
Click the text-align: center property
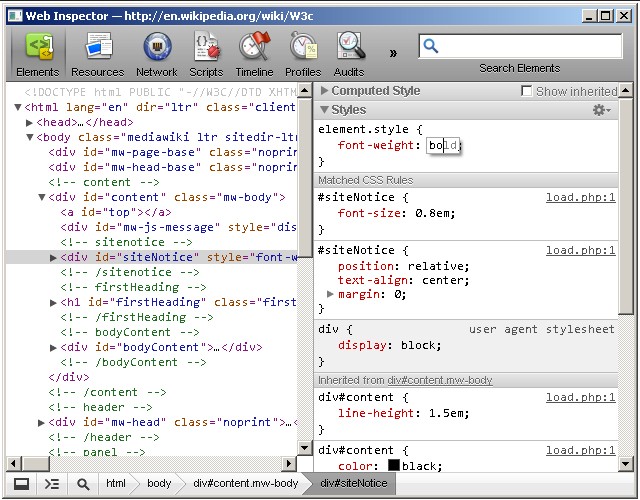(404, 280)
